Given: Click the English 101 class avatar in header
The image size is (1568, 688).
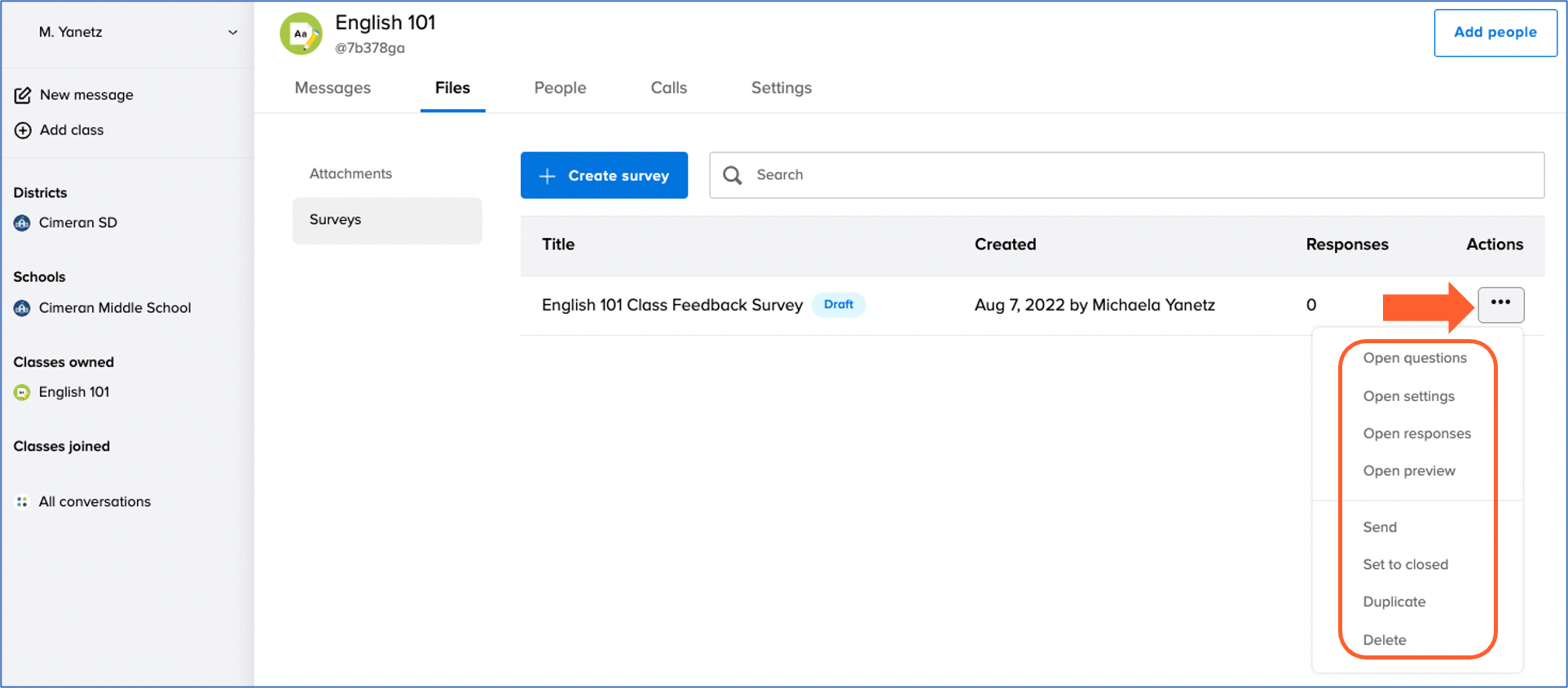Looking at the screenshot, I should click(x=301, y=33).
